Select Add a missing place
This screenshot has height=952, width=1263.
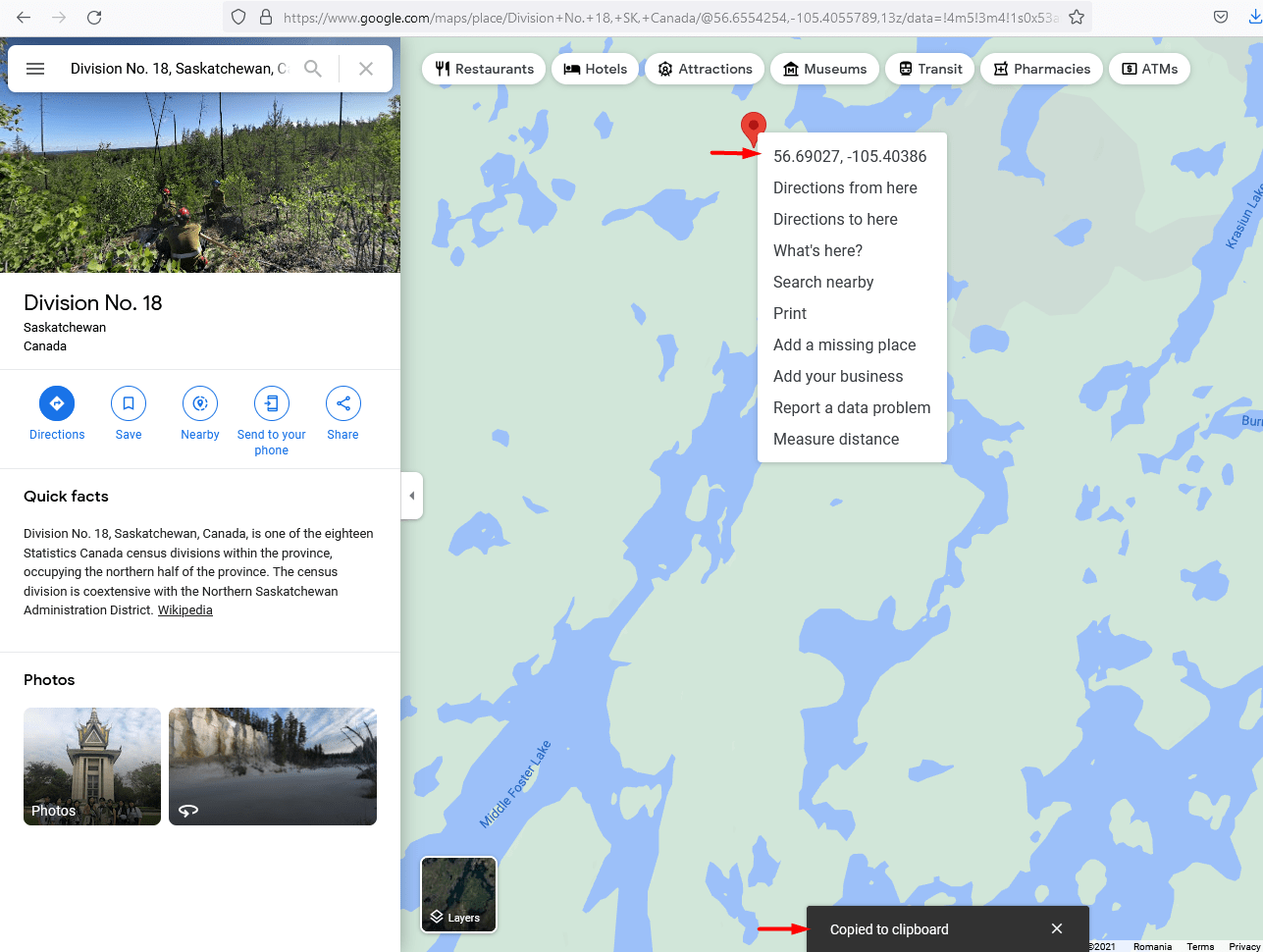point(852,344)
